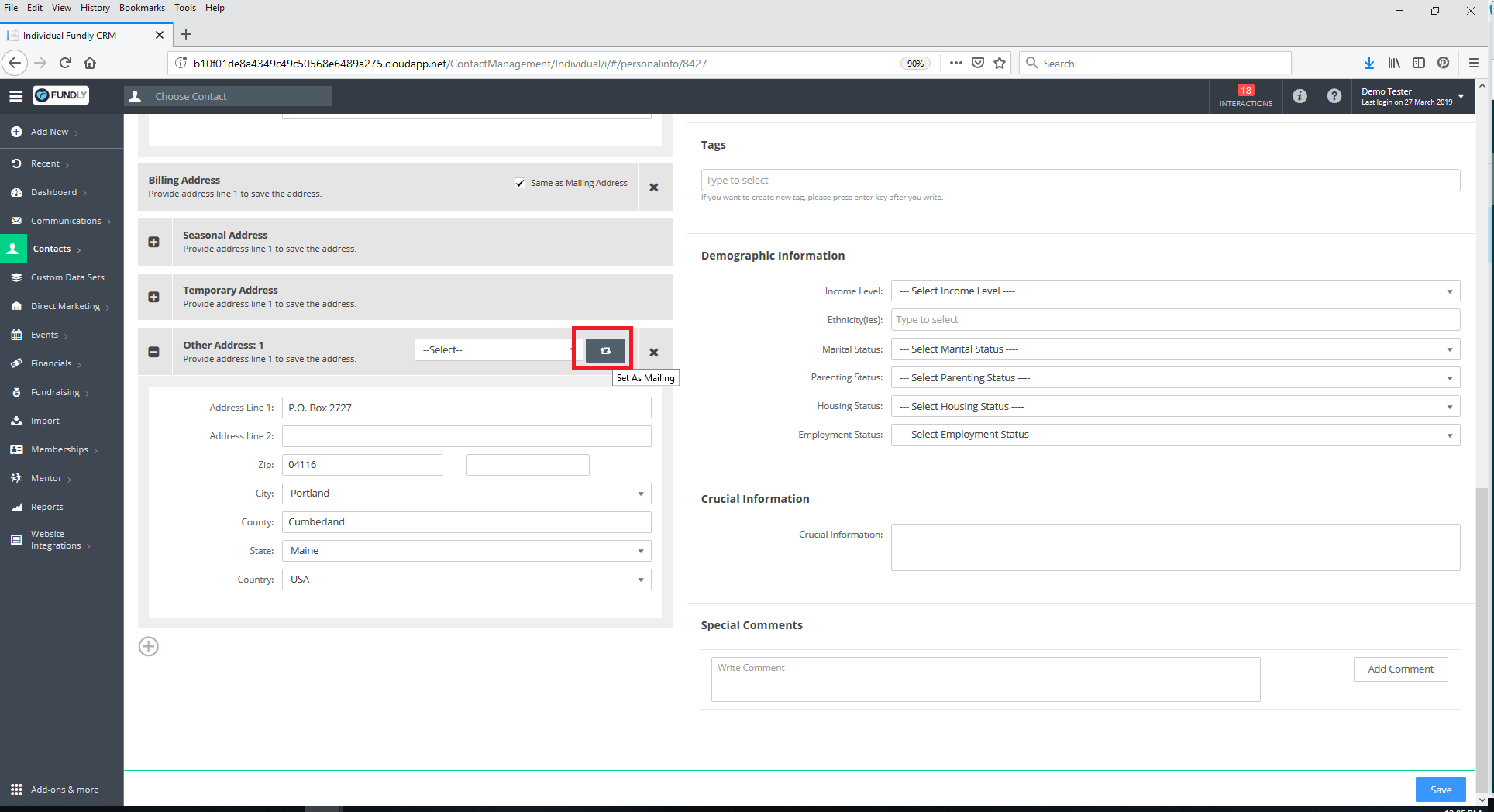This screenshot has width=1494, height=812.
Task: Open Contacts in sidebar
Action: coord(52,249)
